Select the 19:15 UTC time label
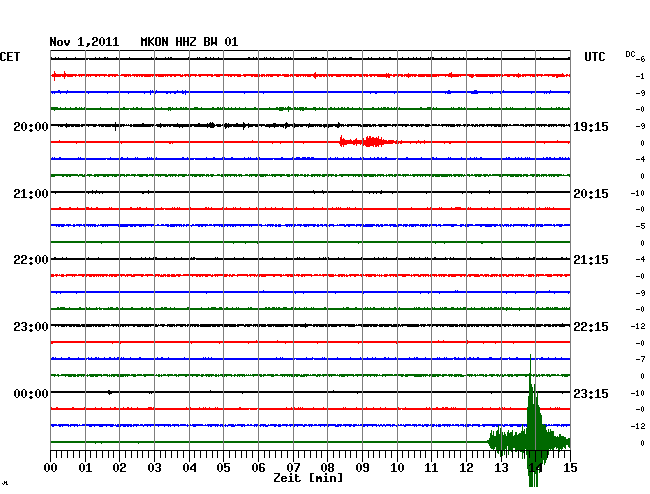Image resolution: width=650 pixels, height=494 pixels. [591, 126]
